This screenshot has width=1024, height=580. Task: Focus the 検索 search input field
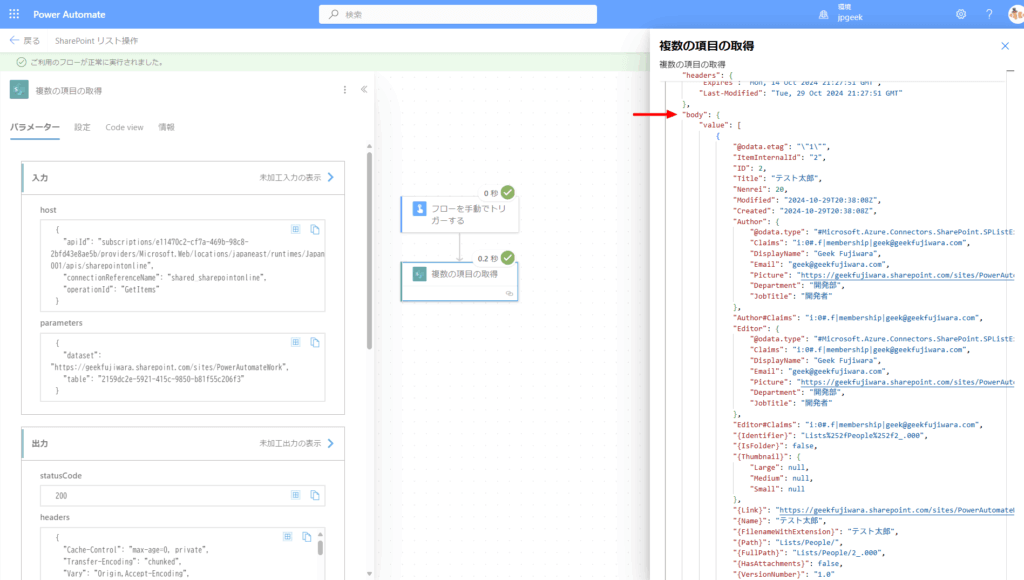point(458,14)
